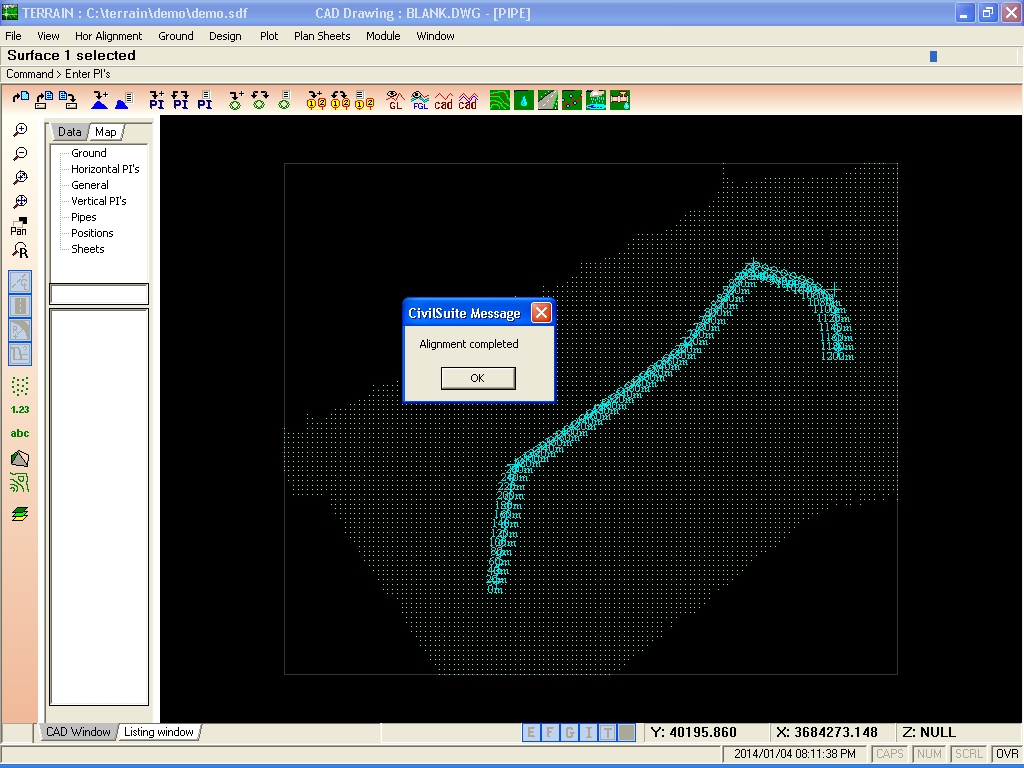Click the FGL icon in the toolbar
This screenshot has width=1024, height=768.
[x=420, y=100]
